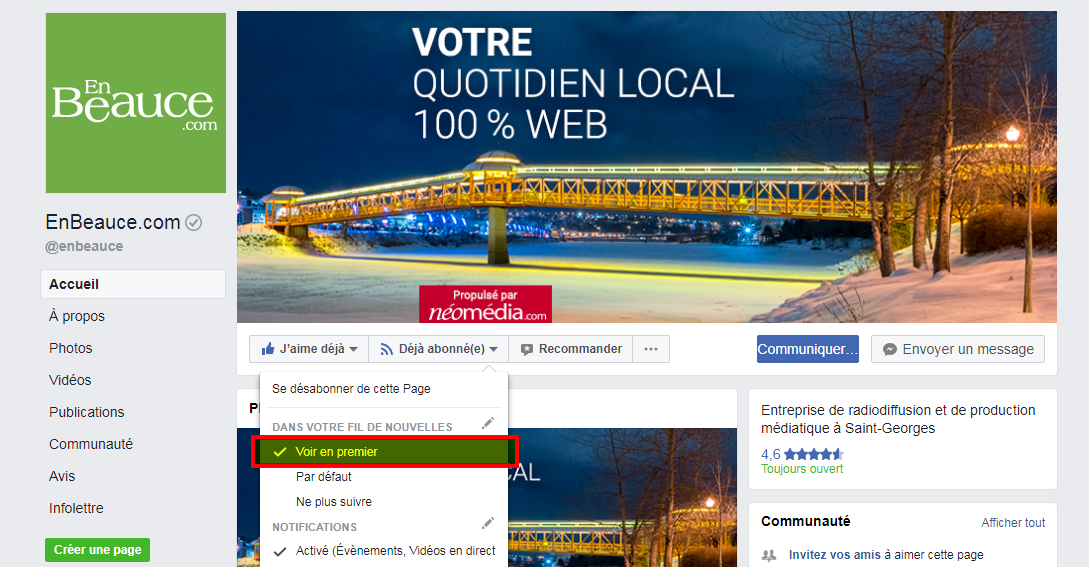1089x567 pixels.
Task: Edit news feed preferences pencil icon
Action: [x=488, y=422]
